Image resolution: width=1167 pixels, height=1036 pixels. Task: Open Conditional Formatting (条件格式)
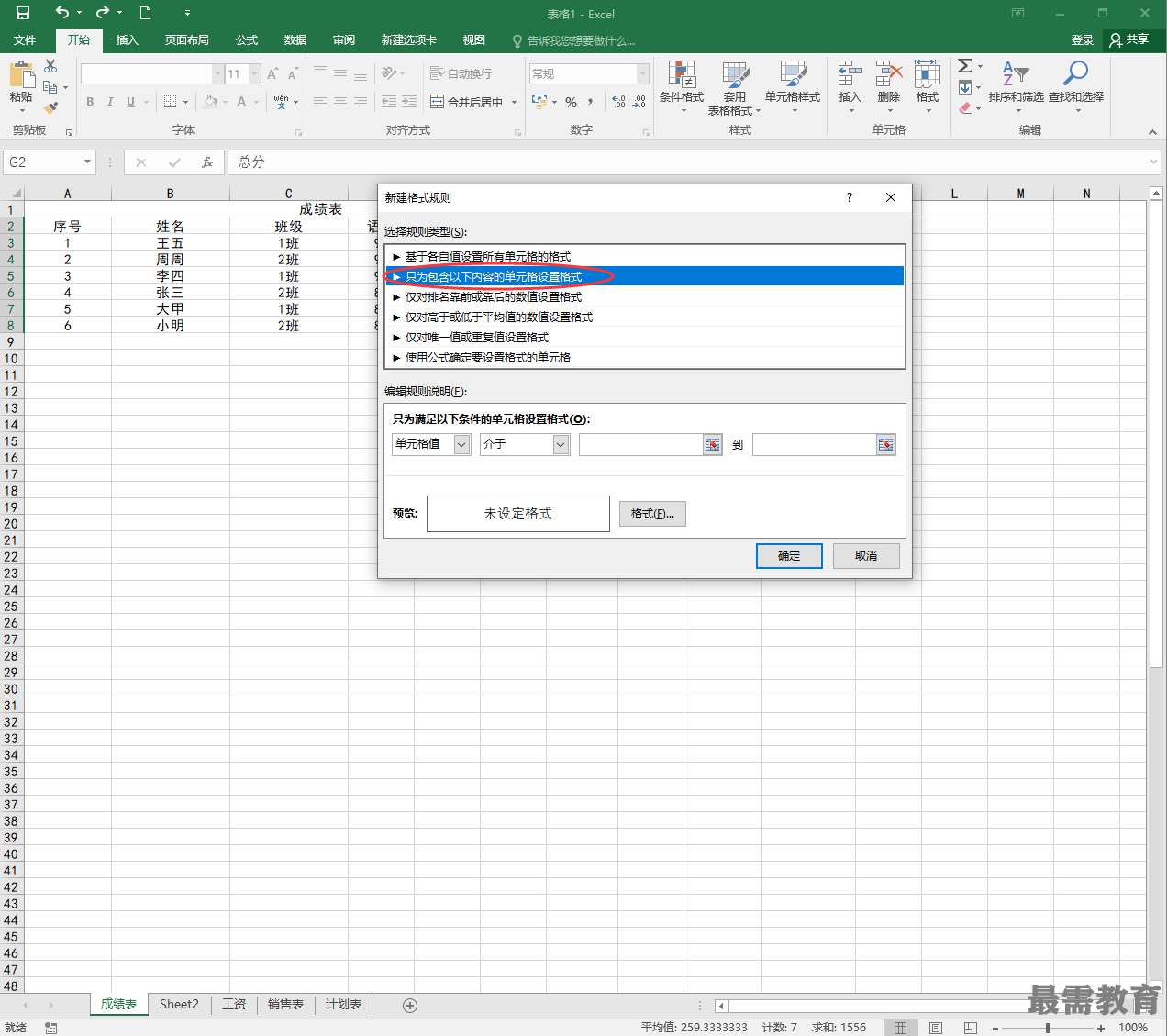click(682, 87)
